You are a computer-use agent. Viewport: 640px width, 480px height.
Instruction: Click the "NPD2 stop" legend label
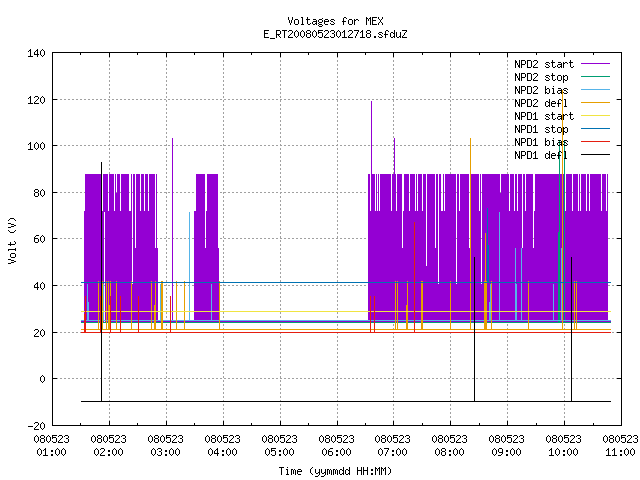click(x=541, y=77)
